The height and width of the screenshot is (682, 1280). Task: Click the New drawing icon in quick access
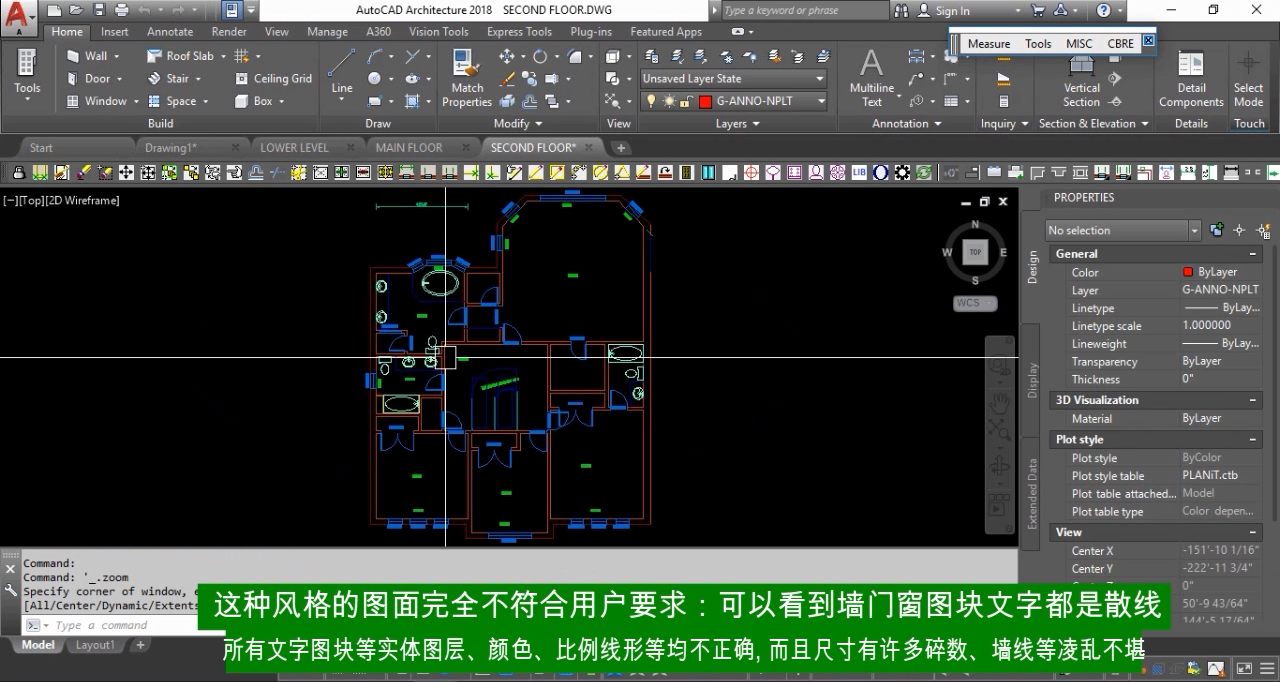point(54,11)
